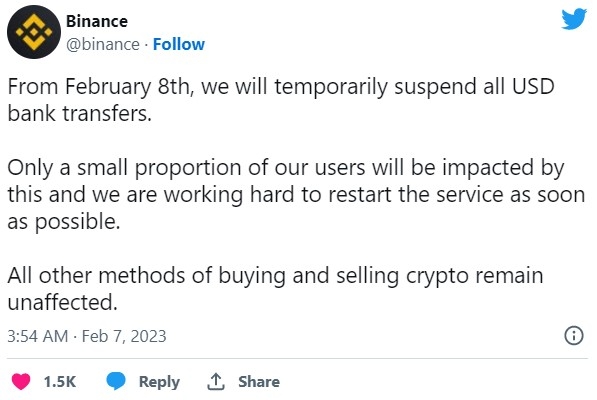Click the word 'unaffected.' in the tweet
Screen dimensions: 597x400
point(62,303)
